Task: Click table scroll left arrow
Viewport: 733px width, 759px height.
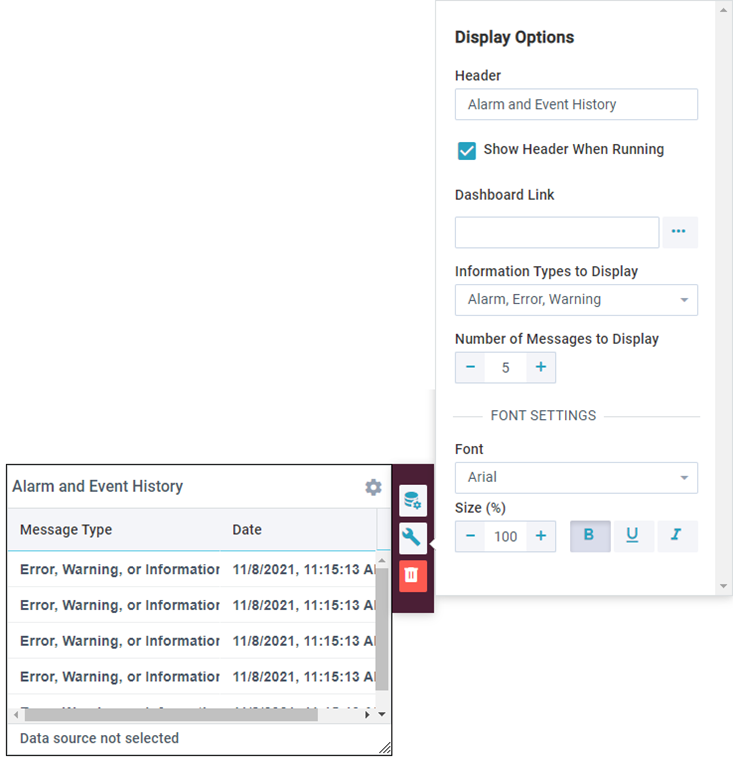Action: 16,714
